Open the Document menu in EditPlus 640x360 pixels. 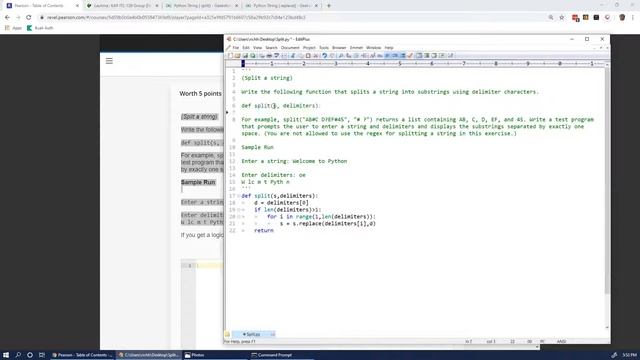(290, 48)
